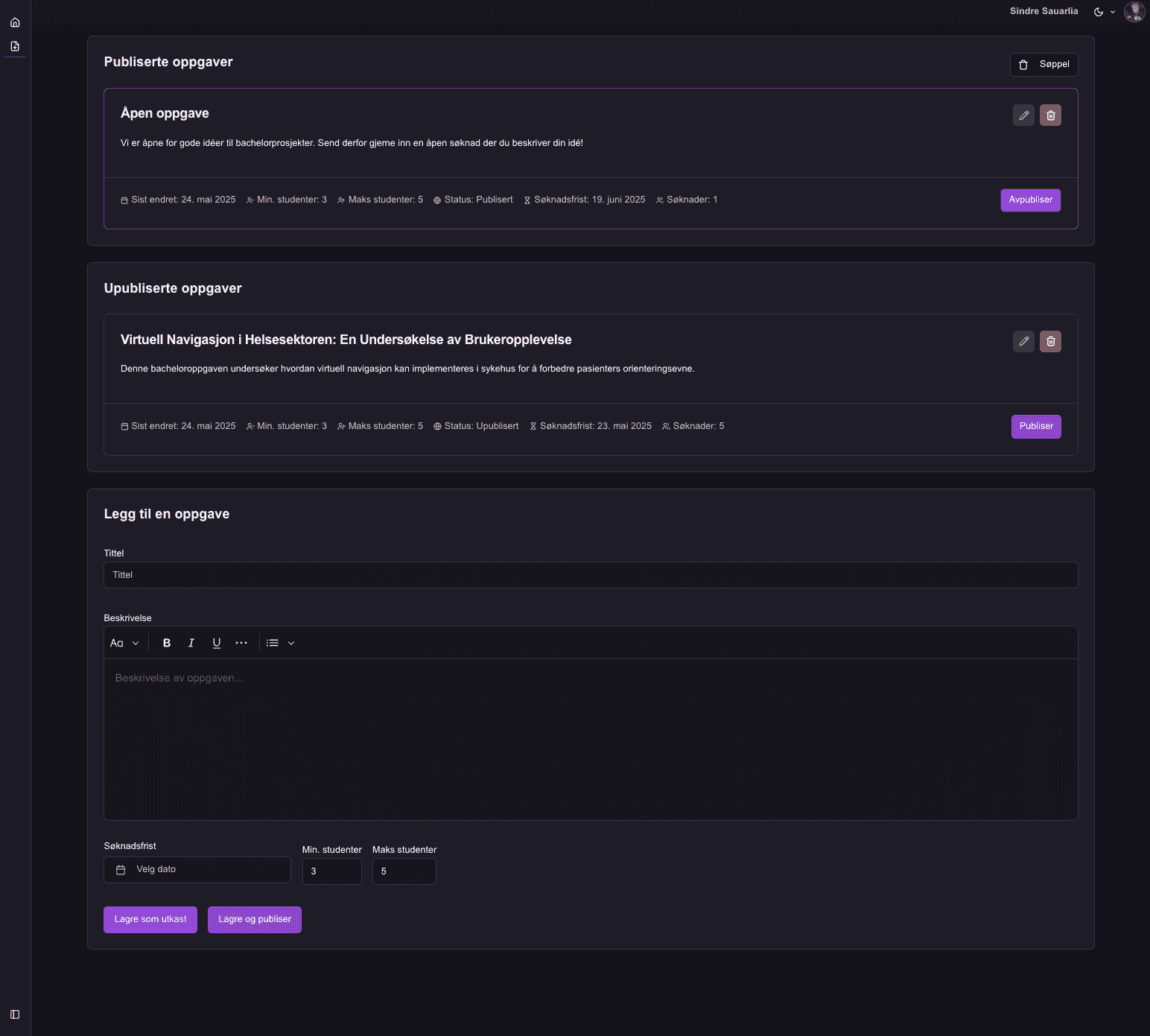This screenshot has height=1036, width=1150.
Task: Focus the Tittel input field
Action: tap(591, 575)
